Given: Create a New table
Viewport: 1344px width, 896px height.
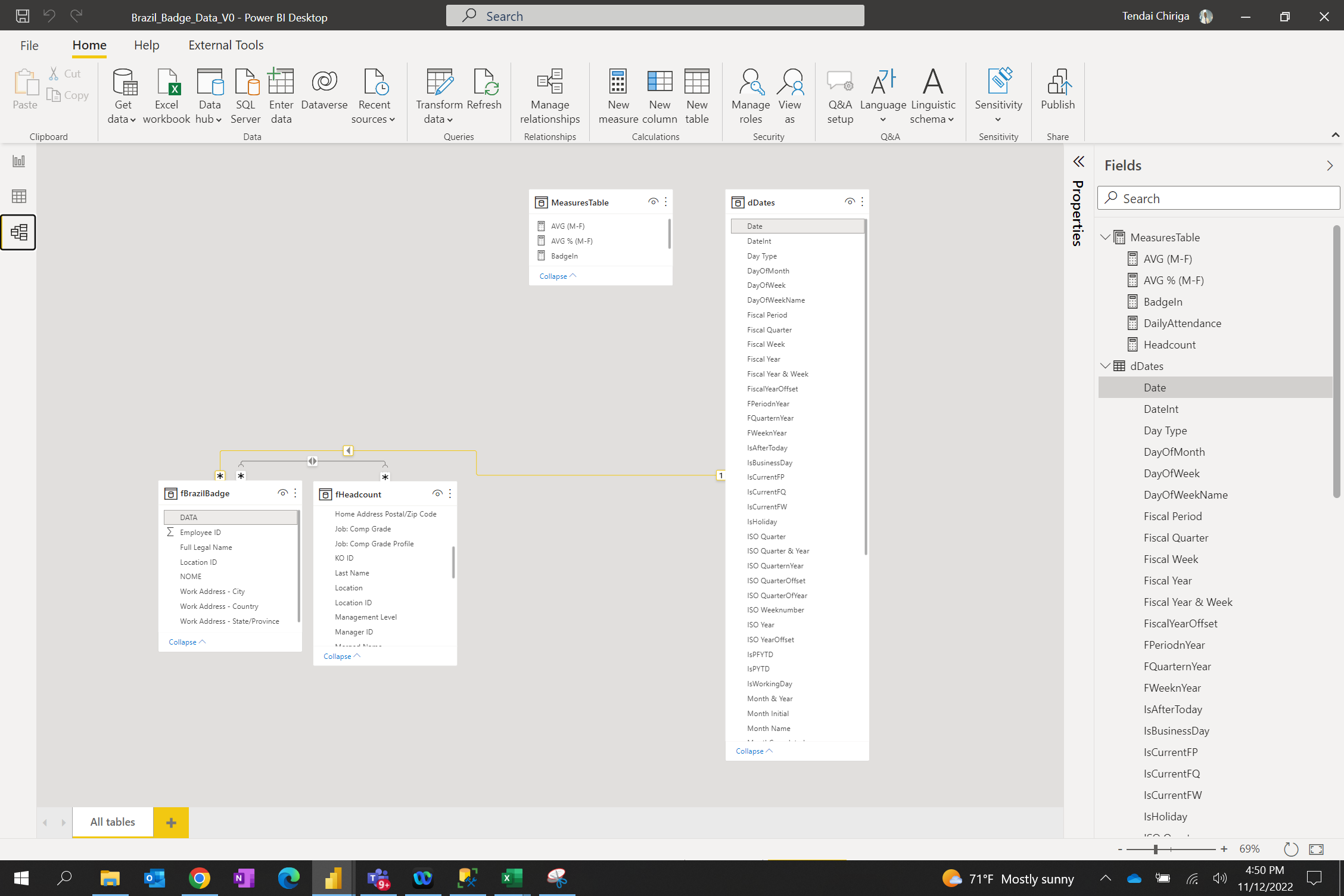Looking at the screenshot, I should (x=696, y=97).
